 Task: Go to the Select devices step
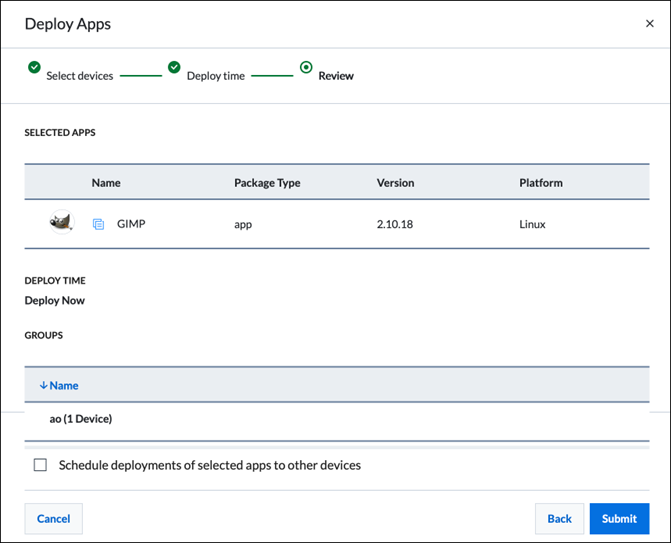point(79,76)
